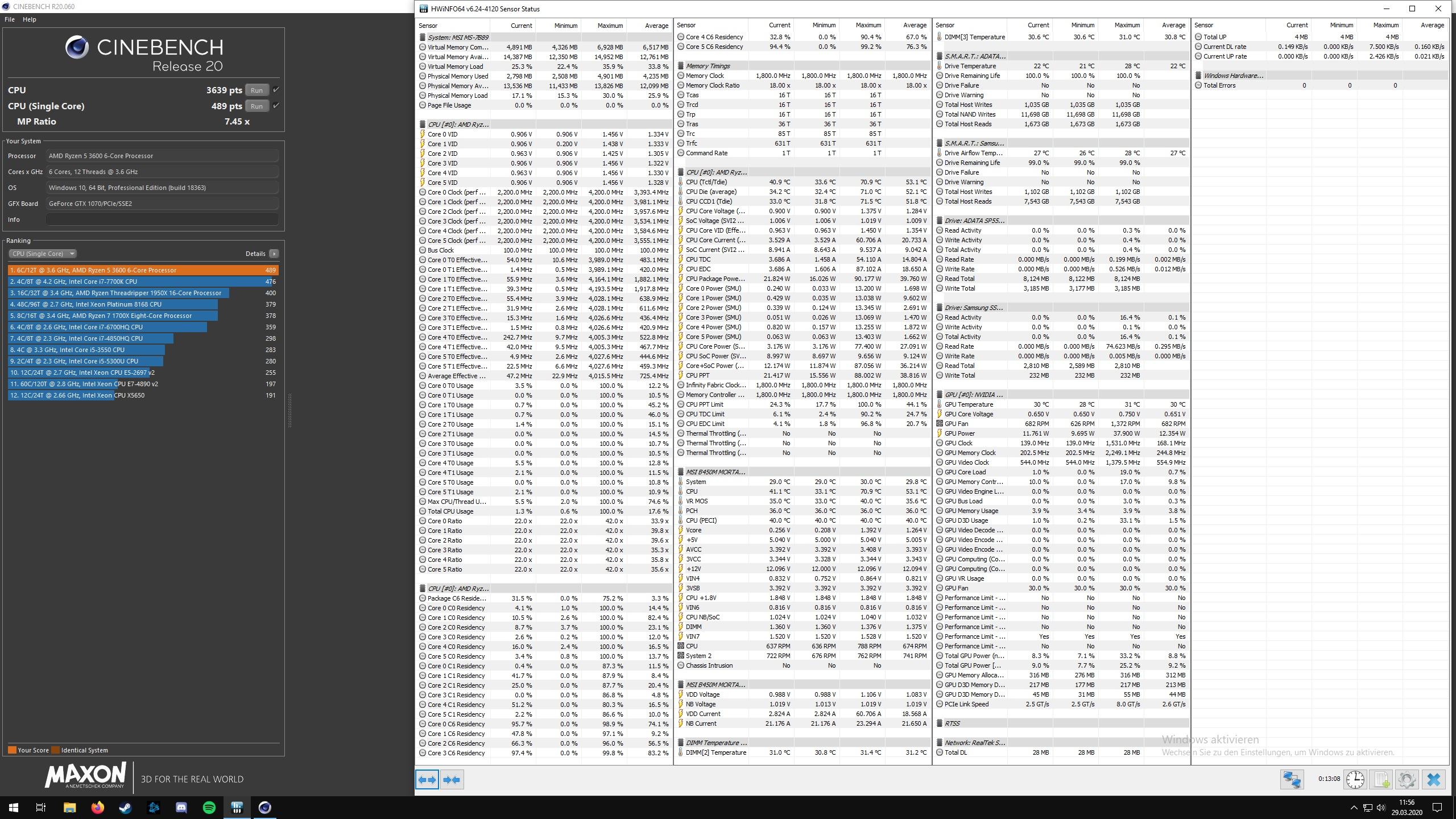
Task: Open Spotify from the taskbar
Action: point(209,807)
